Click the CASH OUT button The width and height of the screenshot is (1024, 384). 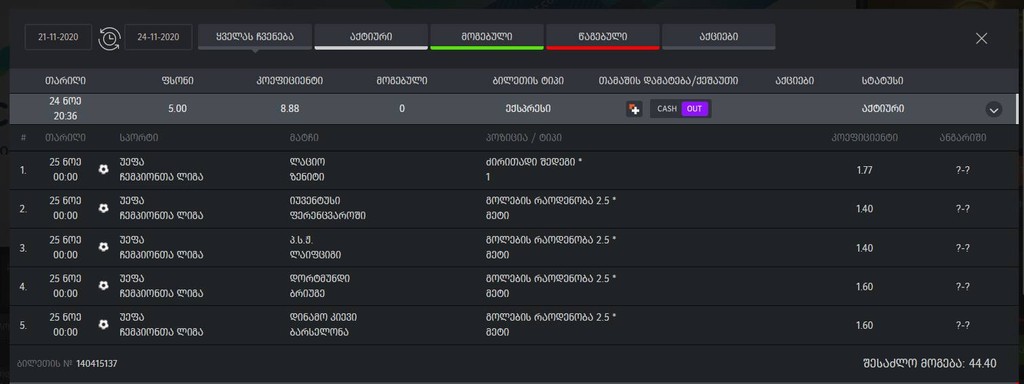pyautogui.click(x=680, y=109)
